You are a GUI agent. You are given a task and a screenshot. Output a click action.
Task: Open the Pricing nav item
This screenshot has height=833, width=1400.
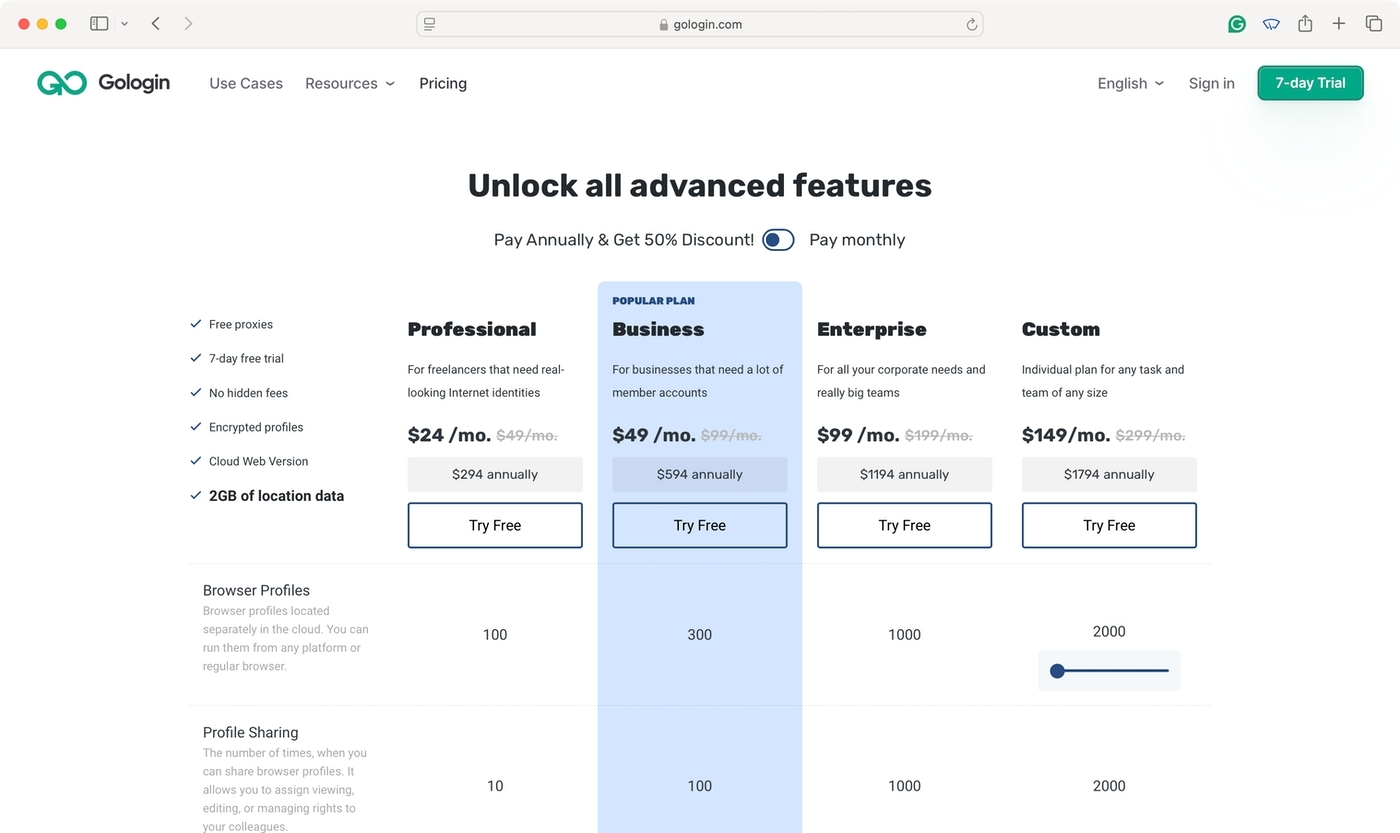click(443, 83)
